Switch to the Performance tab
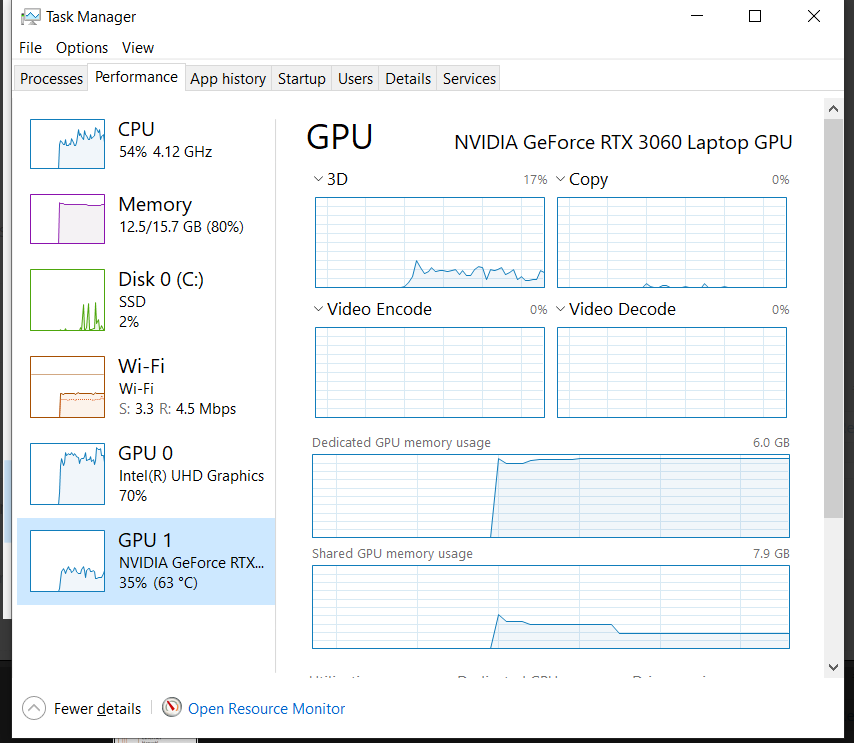 tap(136, 77)
